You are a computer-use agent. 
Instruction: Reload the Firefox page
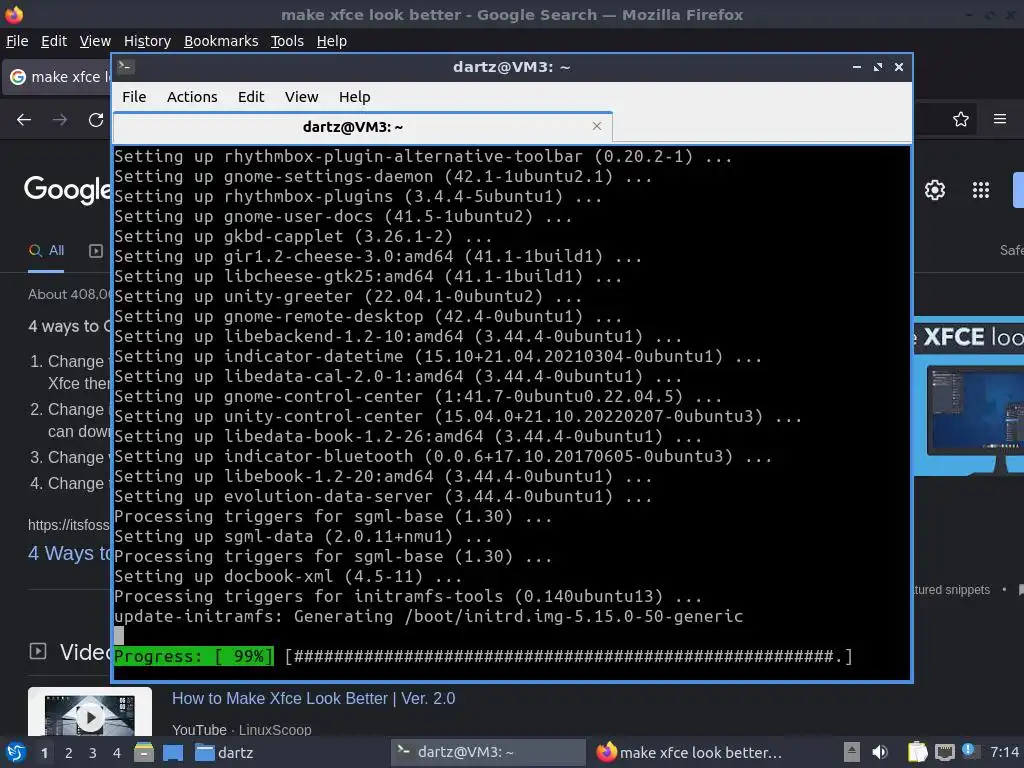pyautogui.click(x=96, y=120)
